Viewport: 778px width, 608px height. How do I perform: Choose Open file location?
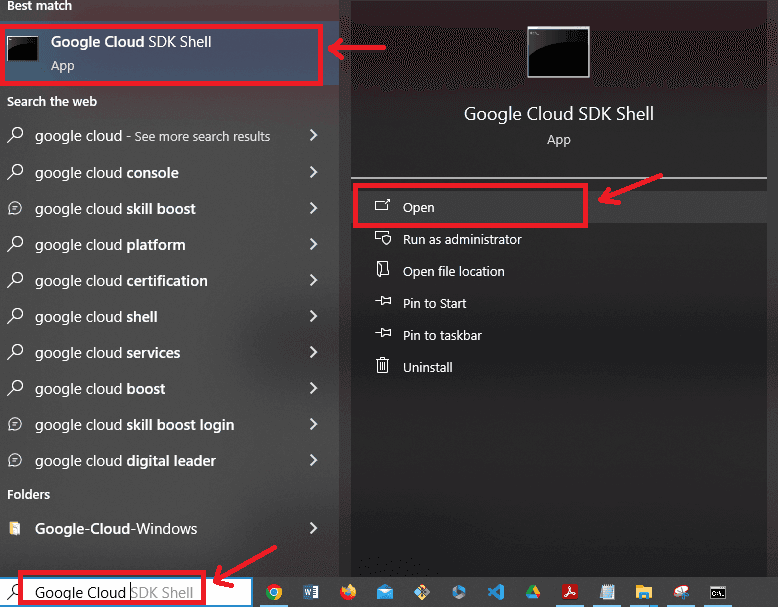click(453, 271)
